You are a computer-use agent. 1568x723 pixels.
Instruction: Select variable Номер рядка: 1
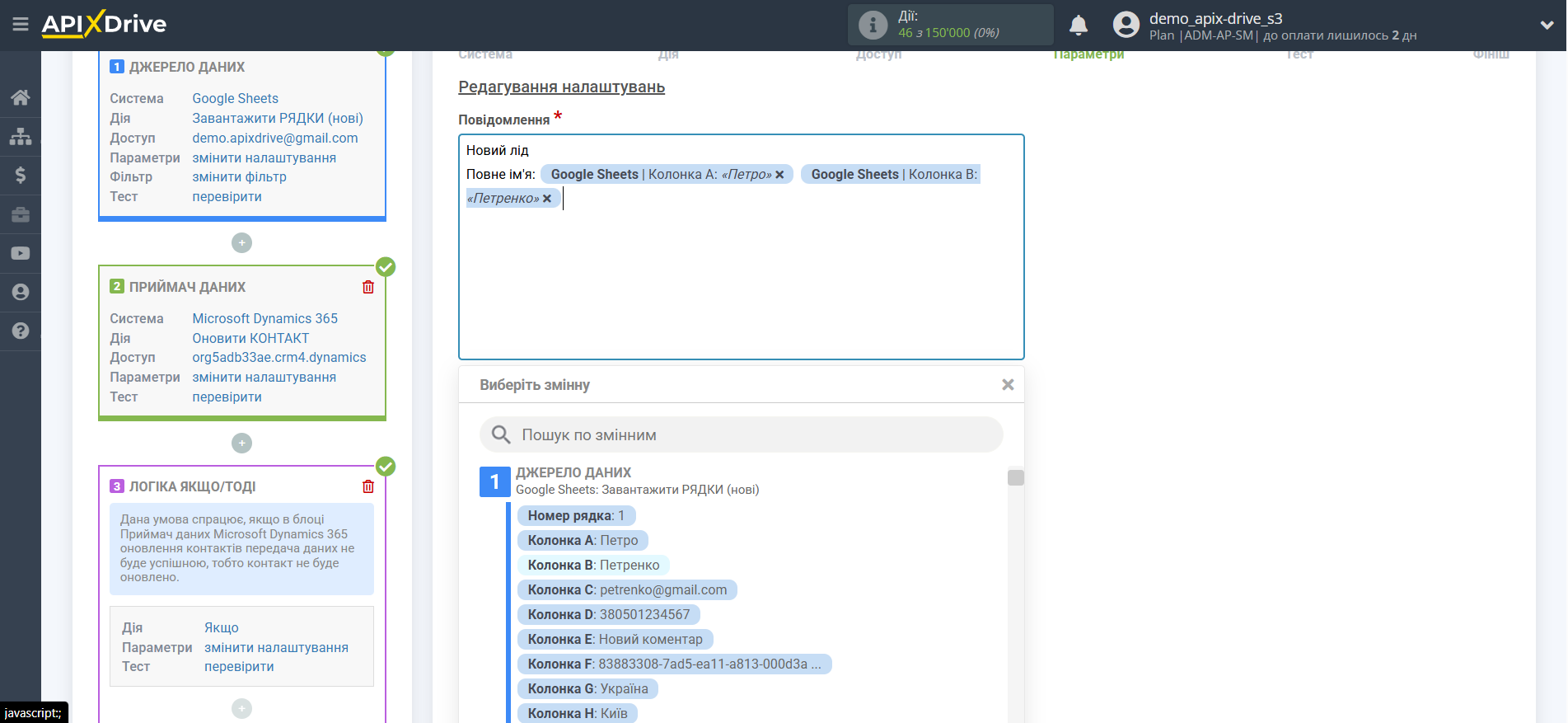[x=576, y=515]
